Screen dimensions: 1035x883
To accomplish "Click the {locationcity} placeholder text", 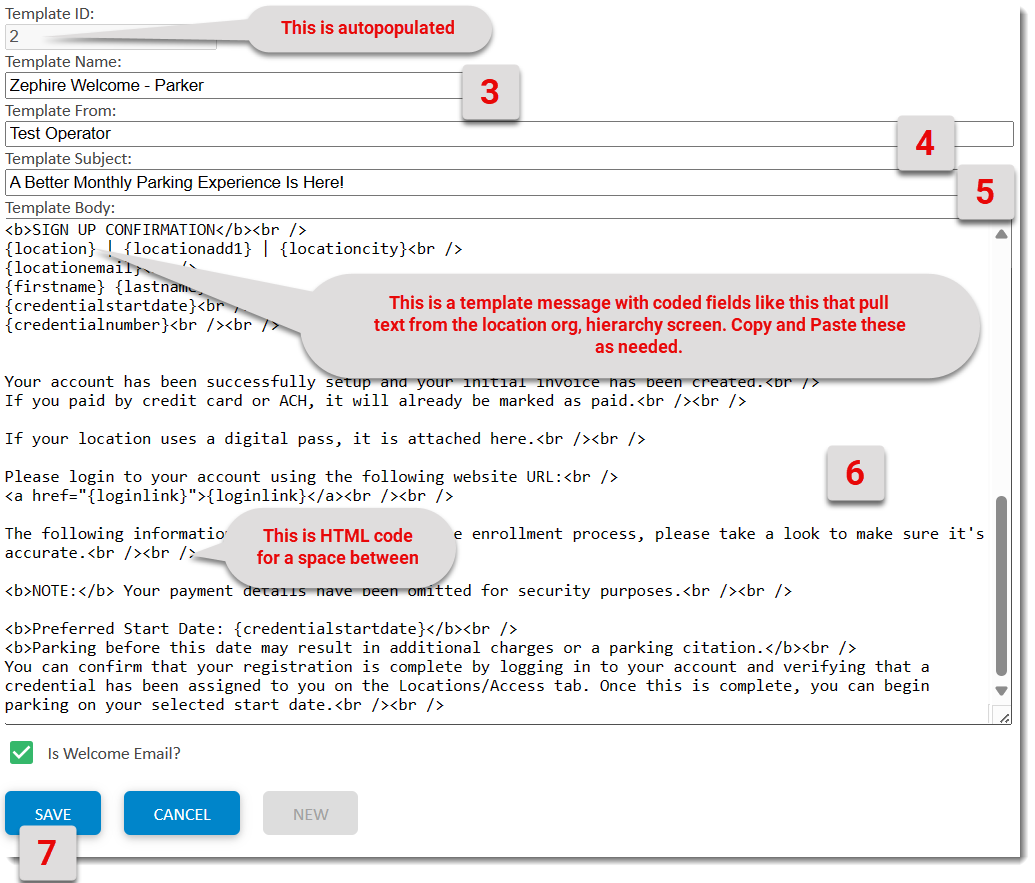I will coord(343,249).
